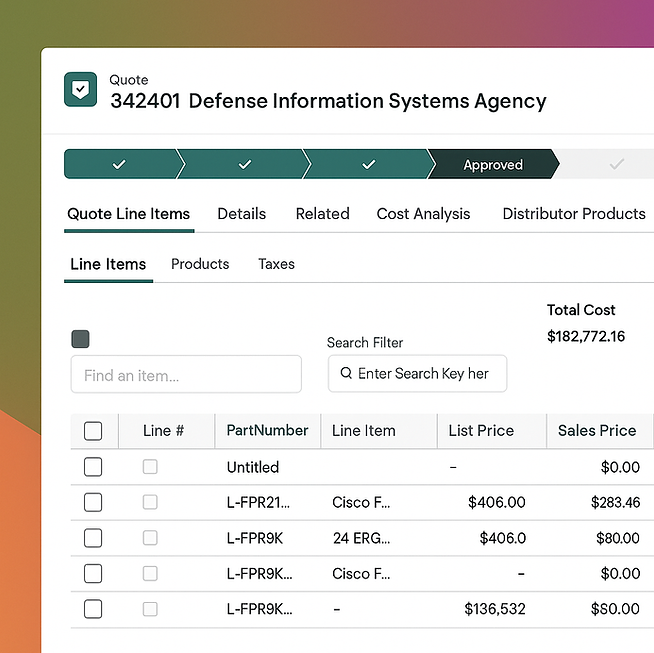This screenshot has height=653, width=654.
Task: Select the second completed path stage
Action: (245, 164)
